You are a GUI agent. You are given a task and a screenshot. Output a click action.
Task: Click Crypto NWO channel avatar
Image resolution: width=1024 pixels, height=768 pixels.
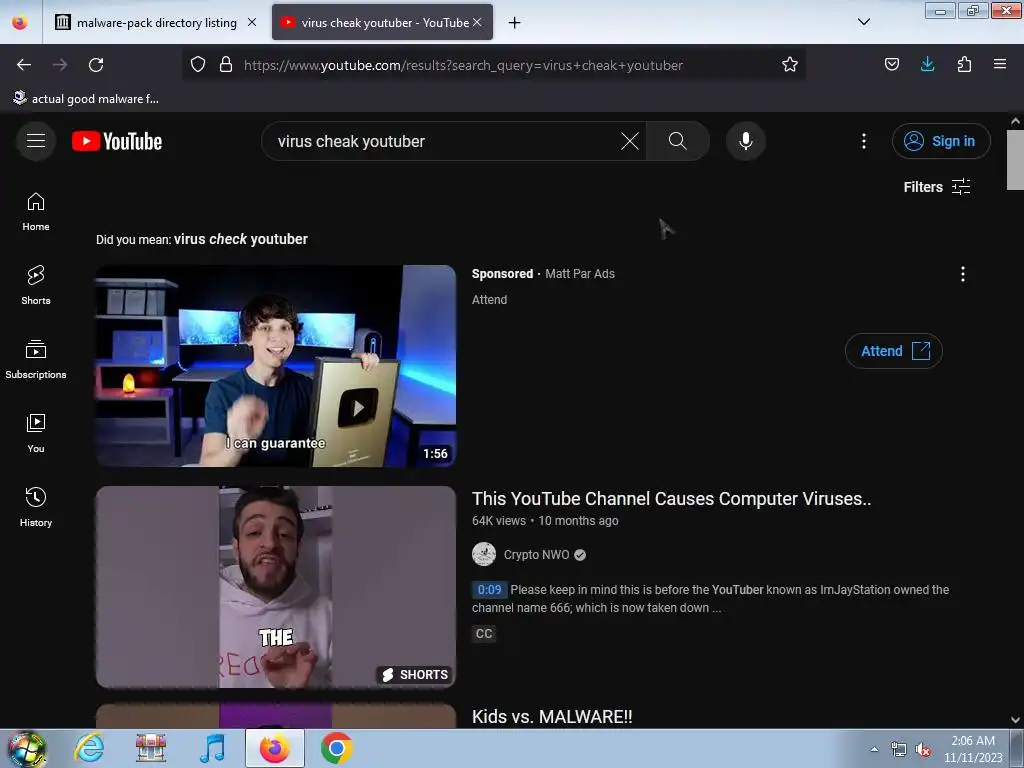[x=484, y=554]
